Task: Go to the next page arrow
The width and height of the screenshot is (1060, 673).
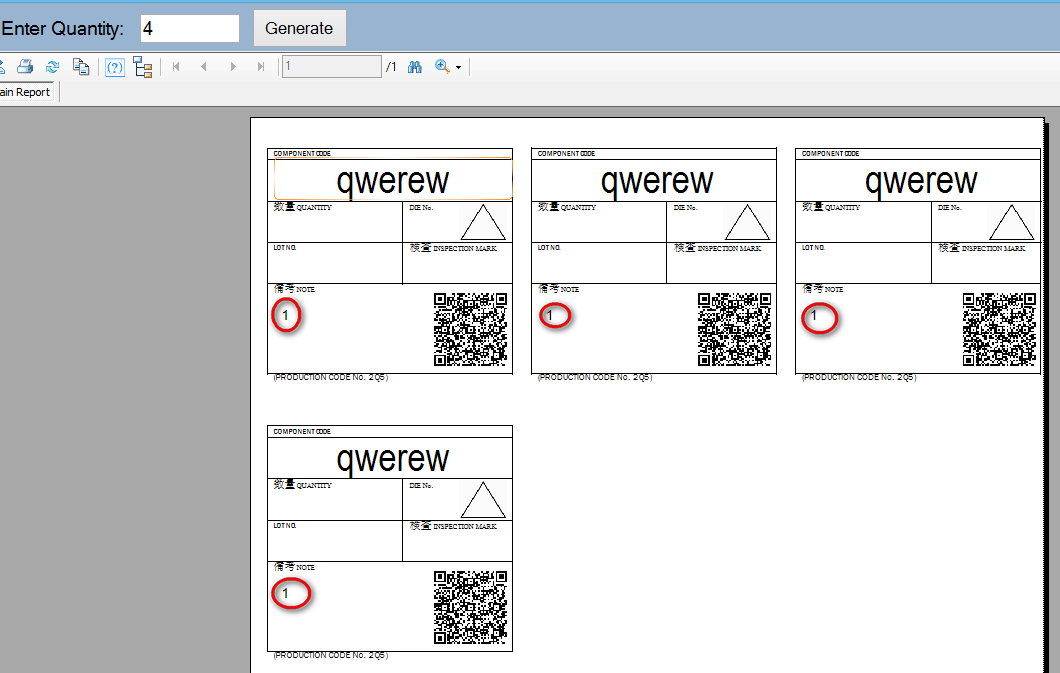Action: point(233,66)
